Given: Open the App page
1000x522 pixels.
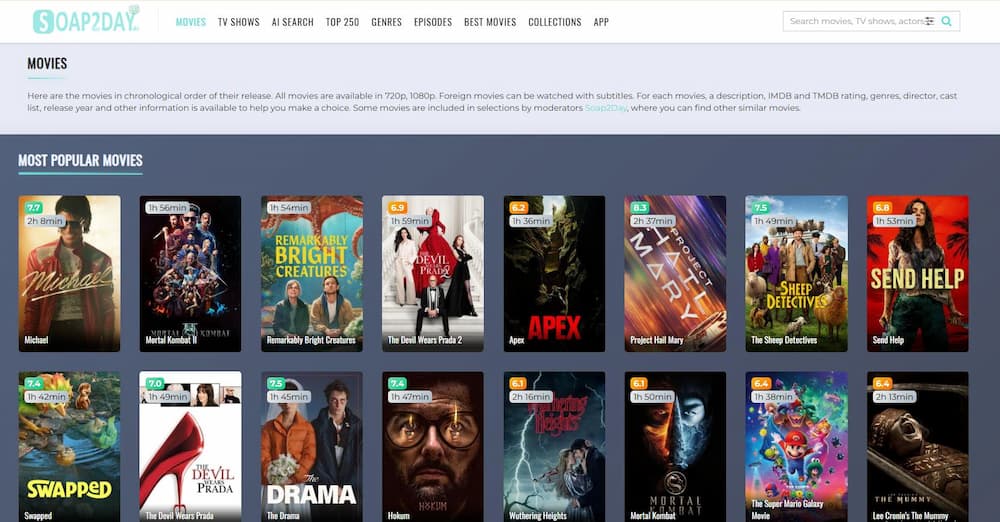Looking at the screenshot, I should click(x=601, y=22).
